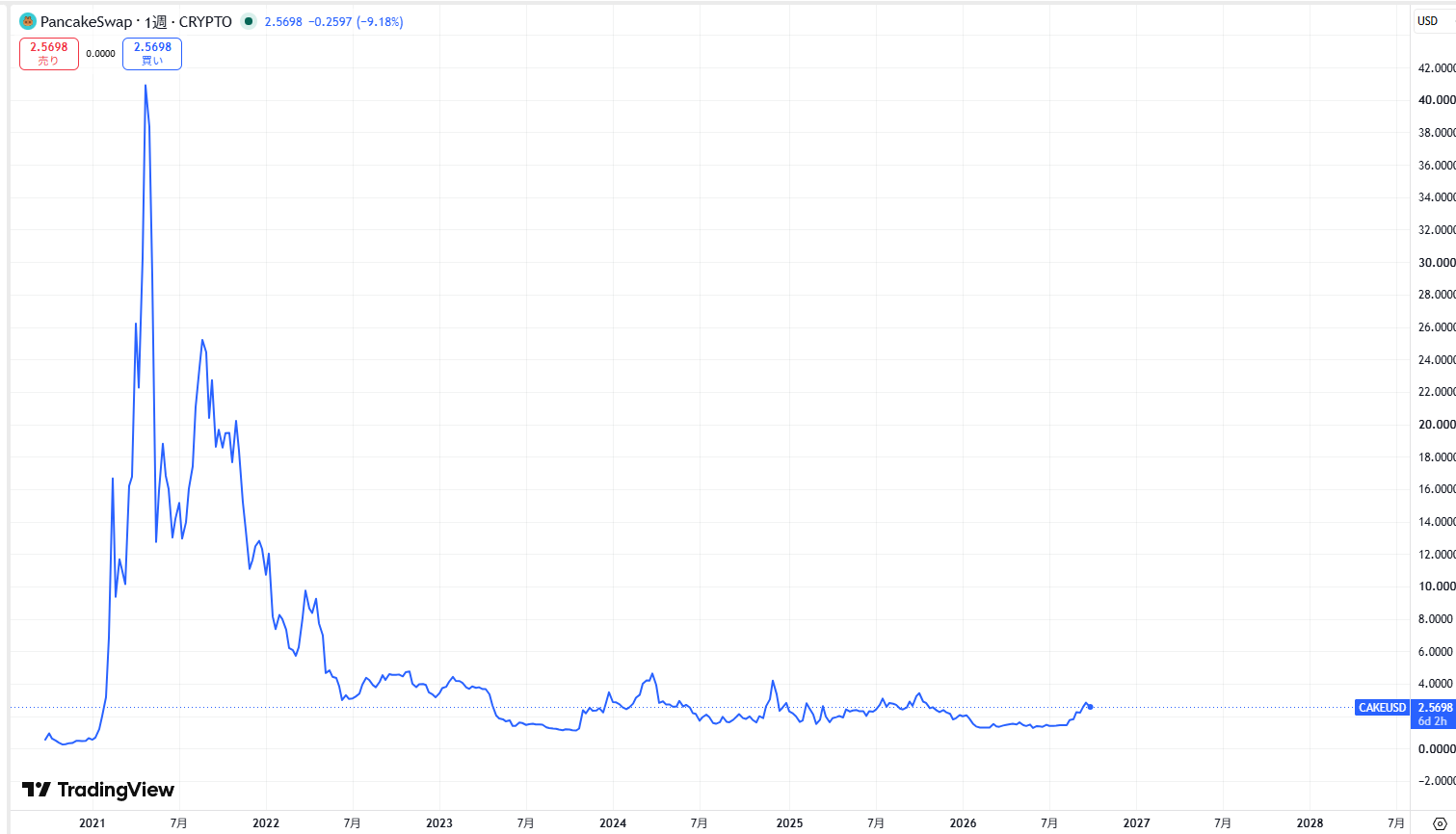The width and height of the screenshot is (1456, 834).
Task: Click the 0.0000 spread value between buttons
Action: [100, 54]
